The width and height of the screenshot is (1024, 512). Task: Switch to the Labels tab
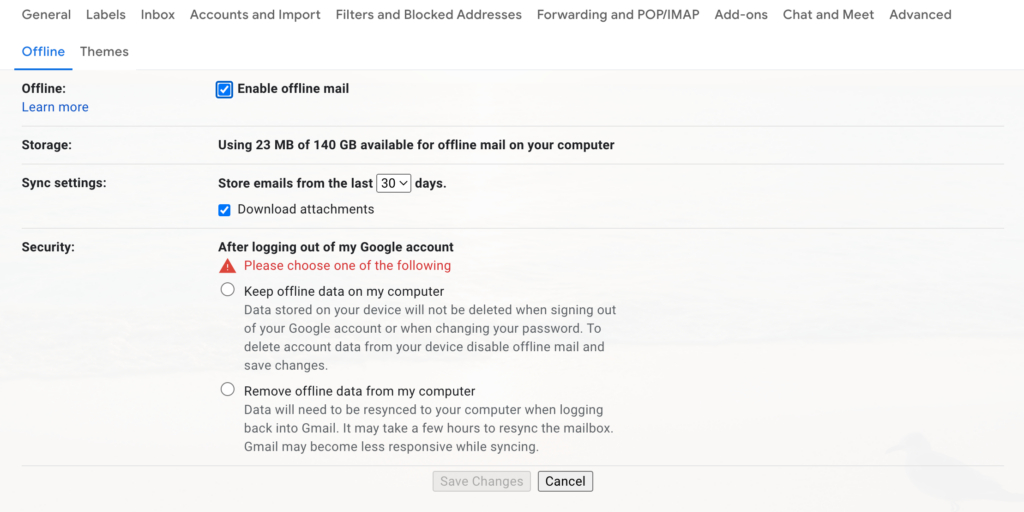pos(106,14)
